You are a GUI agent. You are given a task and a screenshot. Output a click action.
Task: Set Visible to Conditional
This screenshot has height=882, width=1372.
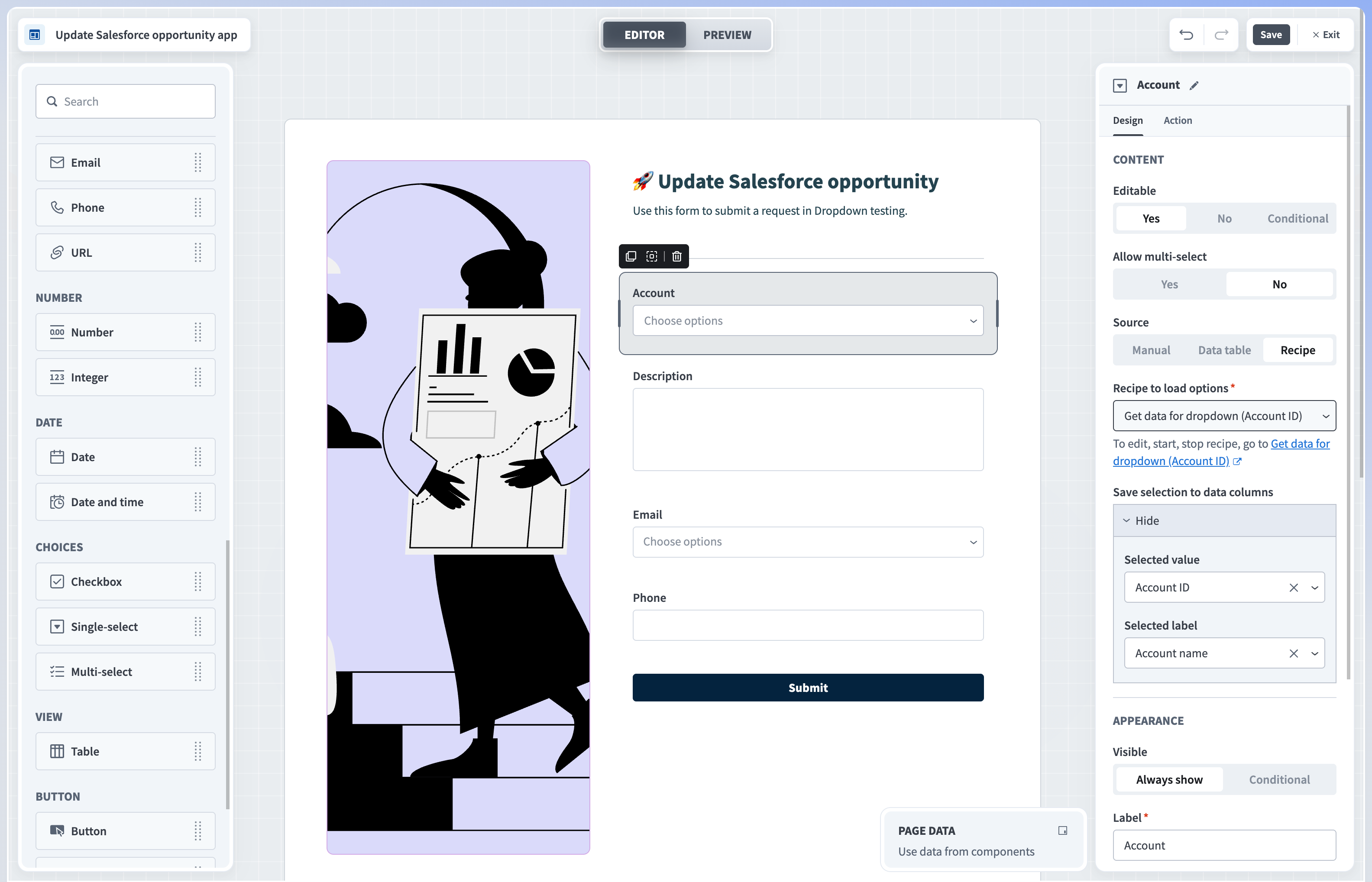[1279, 779]
